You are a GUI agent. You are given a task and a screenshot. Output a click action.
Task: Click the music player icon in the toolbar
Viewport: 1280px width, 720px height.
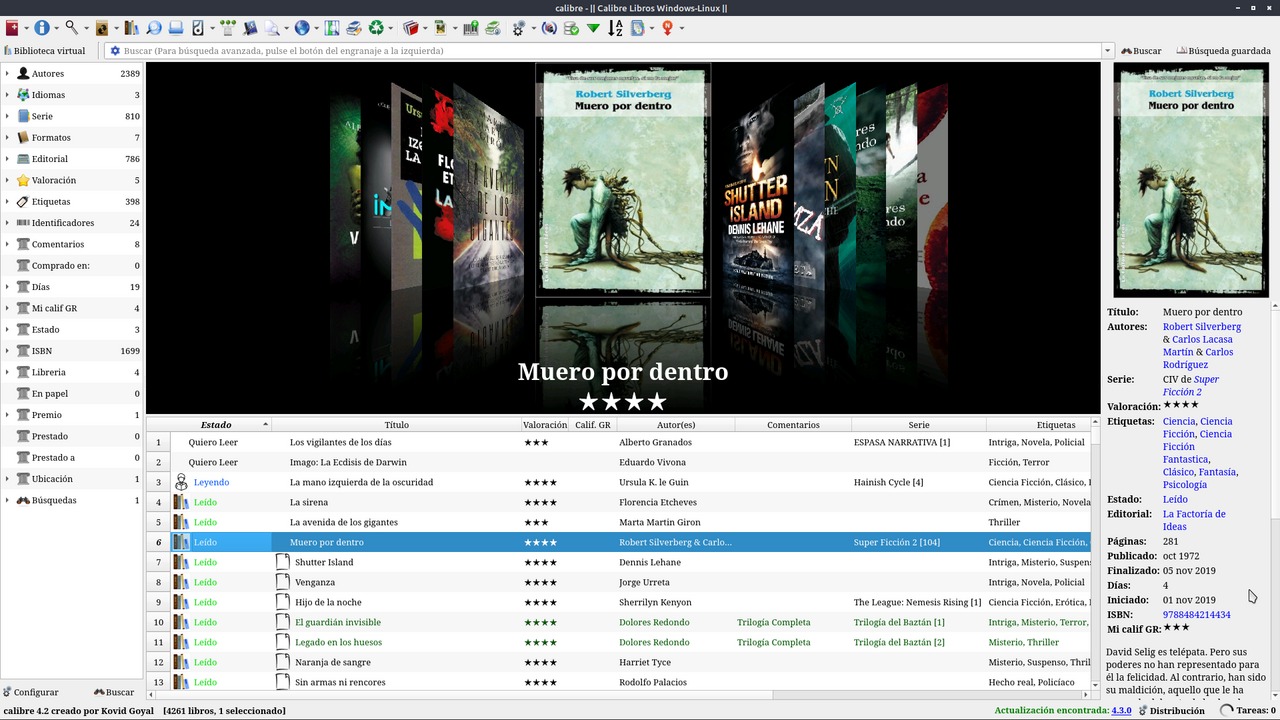coord(198,28)
